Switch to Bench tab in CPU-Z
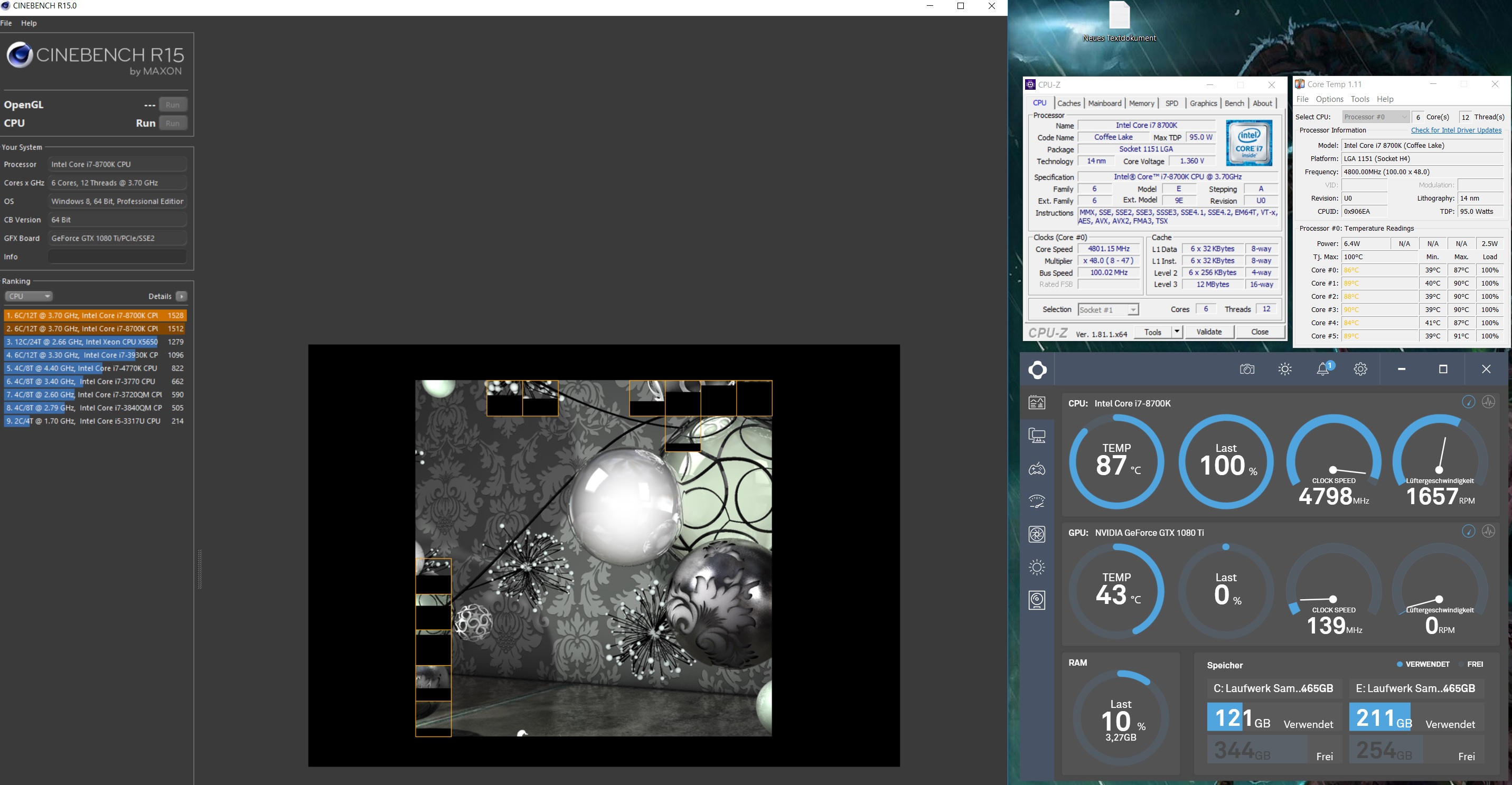This screenshot has height=785, width=1512. 1234,103
